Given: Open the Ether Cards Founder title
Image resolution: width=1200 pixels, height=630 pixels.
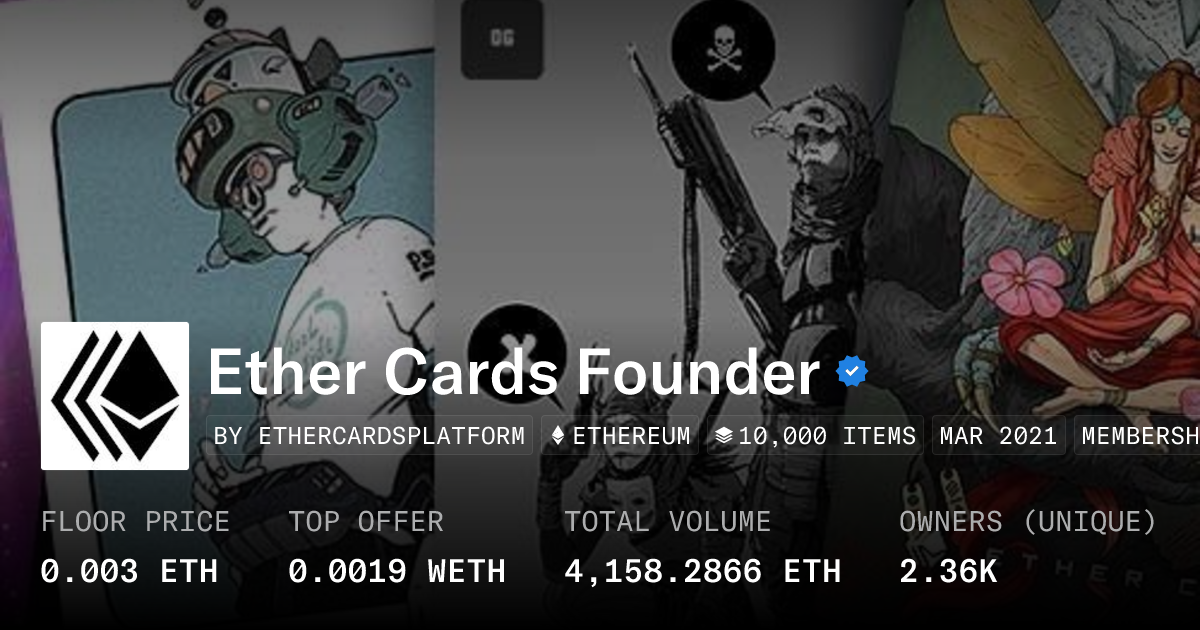Looking at the screenshot, I should click(514, 373).
